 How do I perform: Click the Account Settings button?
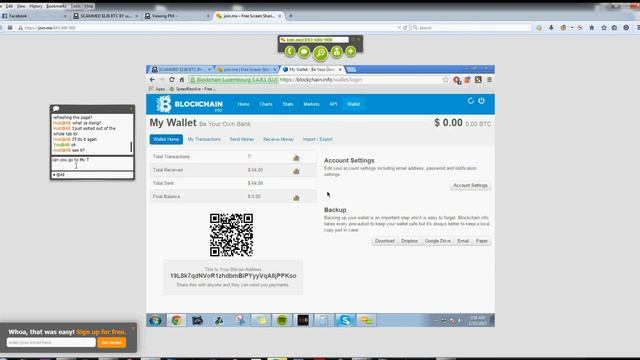click(x=470, y=185)
